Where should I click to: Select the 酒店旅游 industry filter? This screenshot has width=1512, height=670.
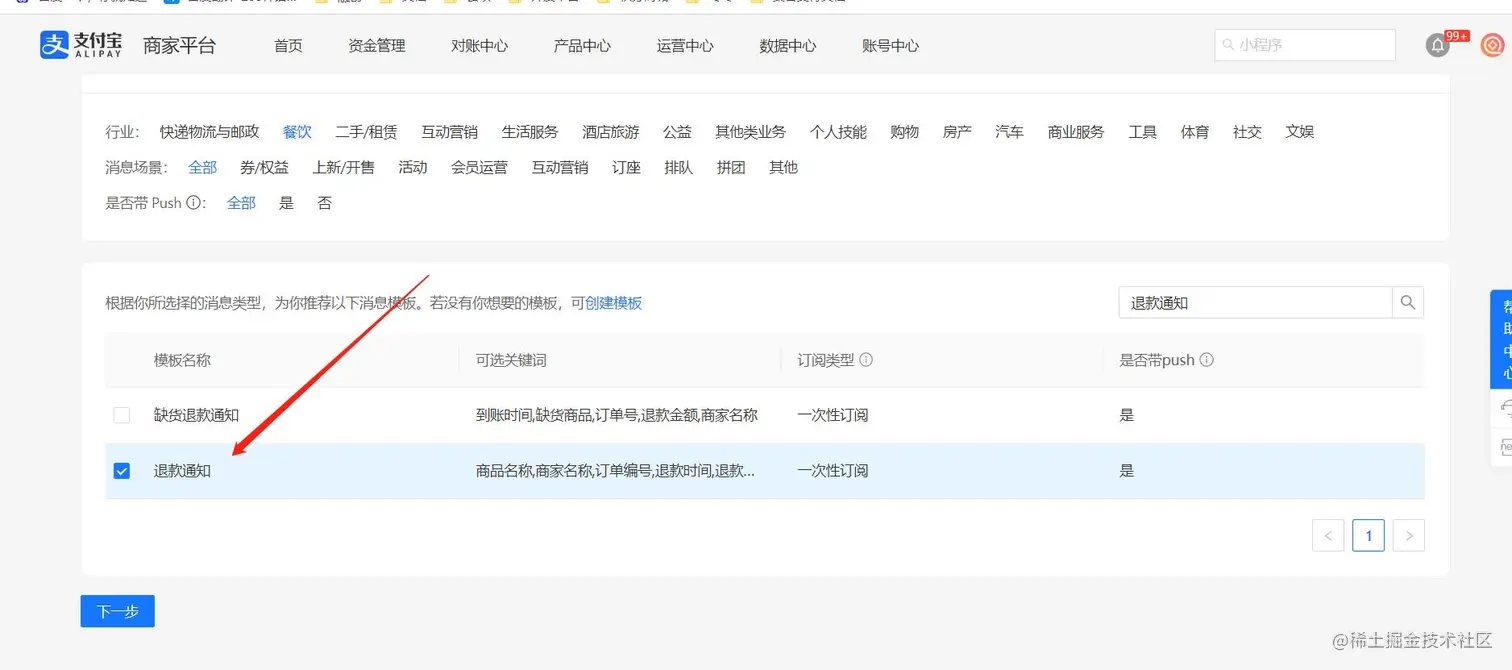coord(610,132)
